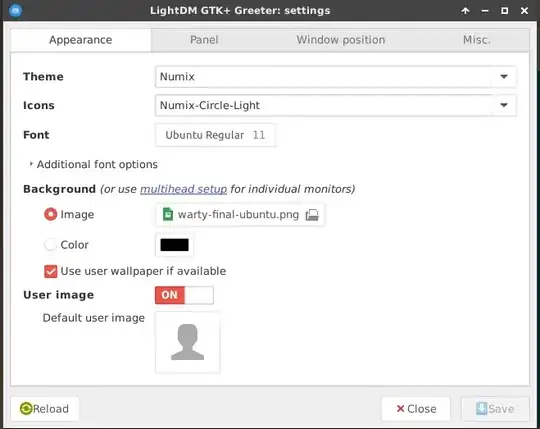Switch to the Panel tab
This screenshot has height=429, width=540.
tap(204, 40)
